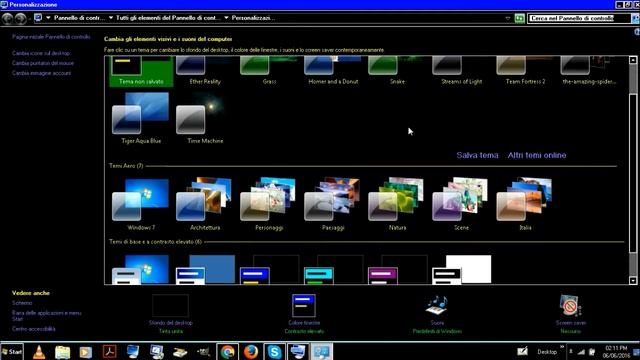This screenshot has width=640, height=360.
Task: Refresh the Personalizzazione page
Action: point(519,18)
